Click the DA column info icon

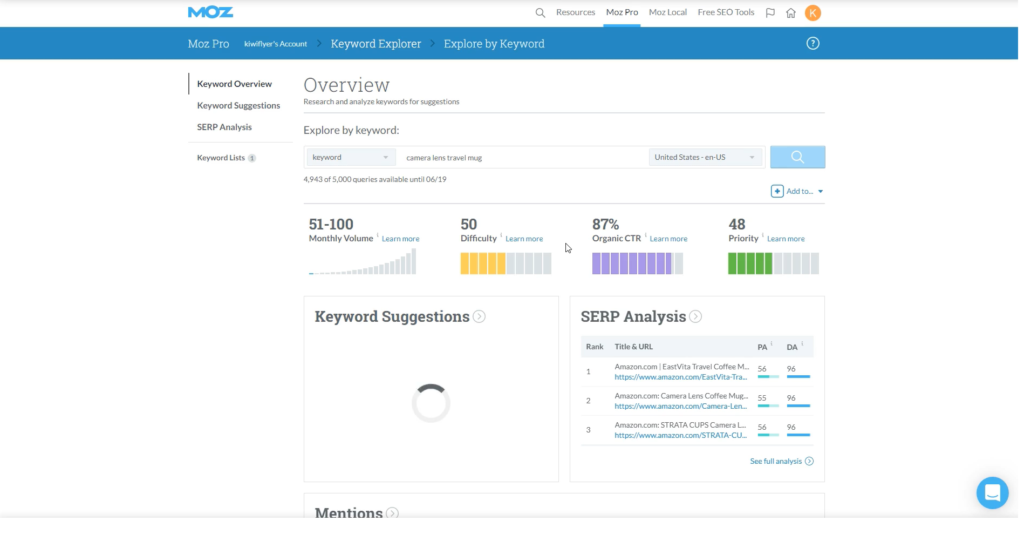click(x=802, y=344)
